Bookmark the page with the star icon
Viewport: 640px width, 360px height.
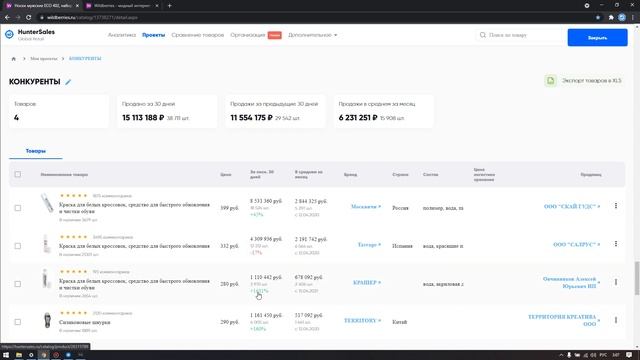click(598, 18)
